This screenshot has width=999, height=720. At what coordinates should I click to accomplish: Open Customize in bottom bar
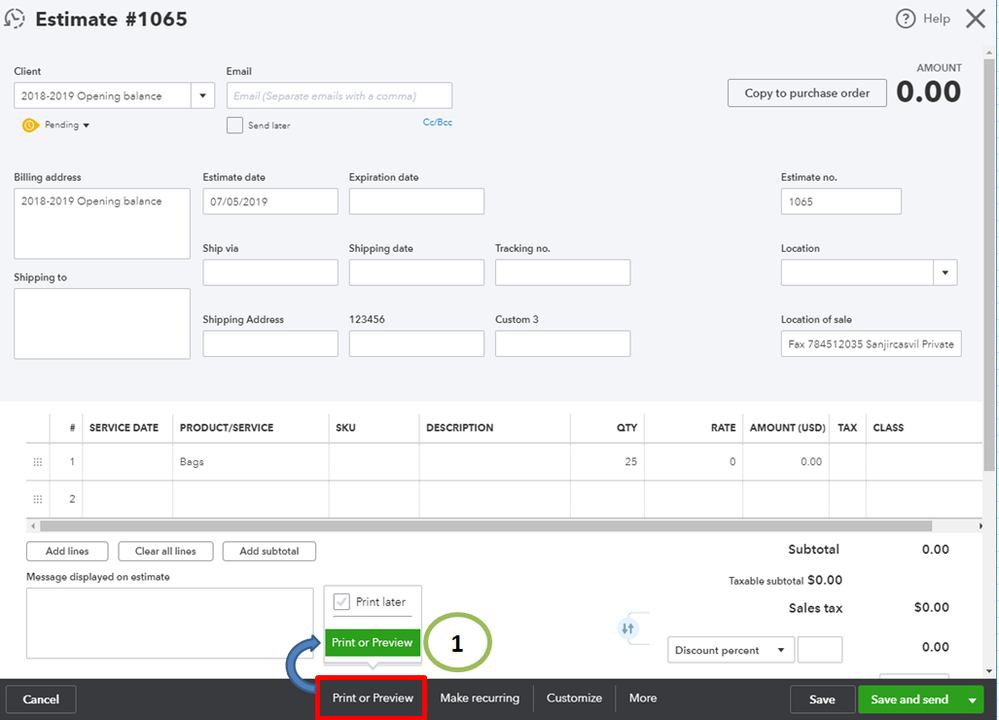coord(574,698)
